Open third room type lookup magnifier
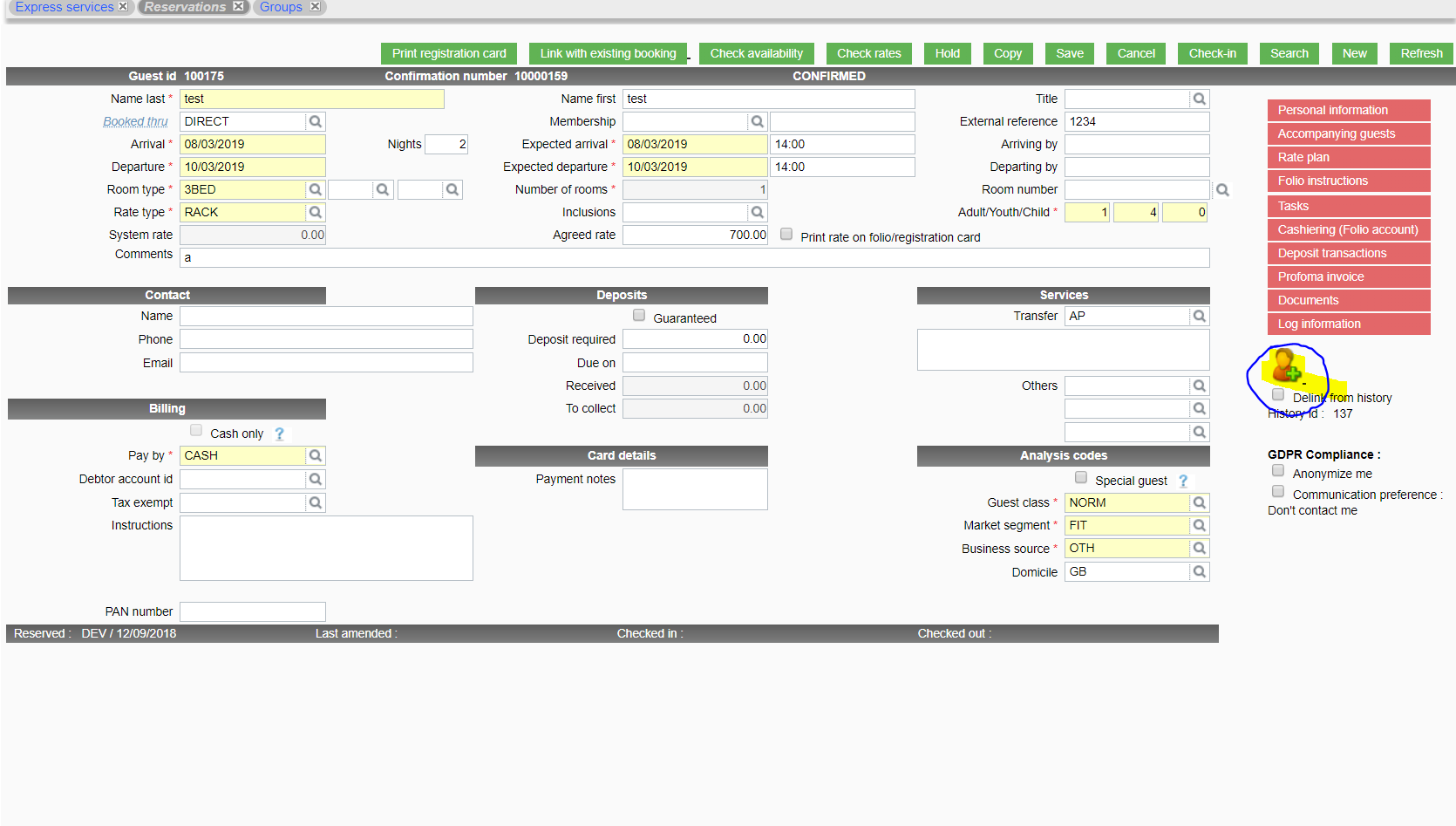1456x826 pixels. 452,189
